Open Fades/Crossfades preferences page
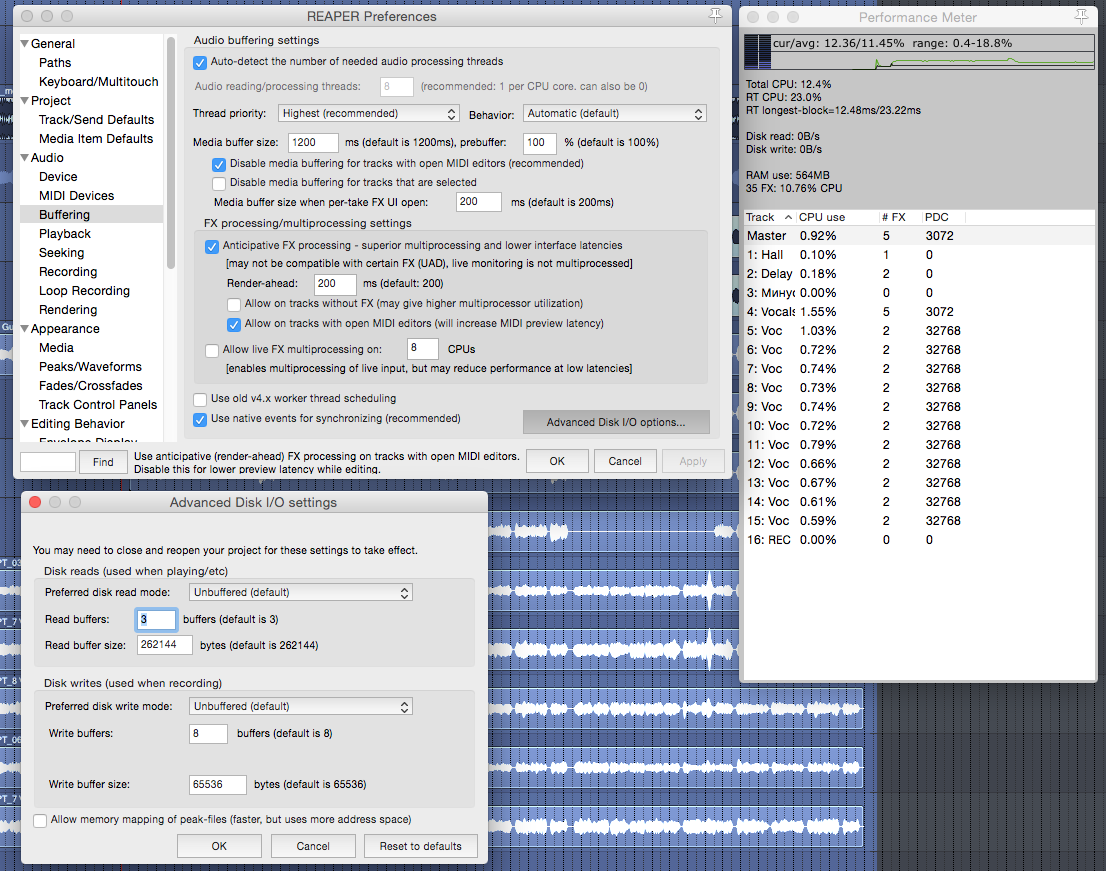Image resolution: width=1106 pixels, height=871 pixels. click(x=90, y=386)
